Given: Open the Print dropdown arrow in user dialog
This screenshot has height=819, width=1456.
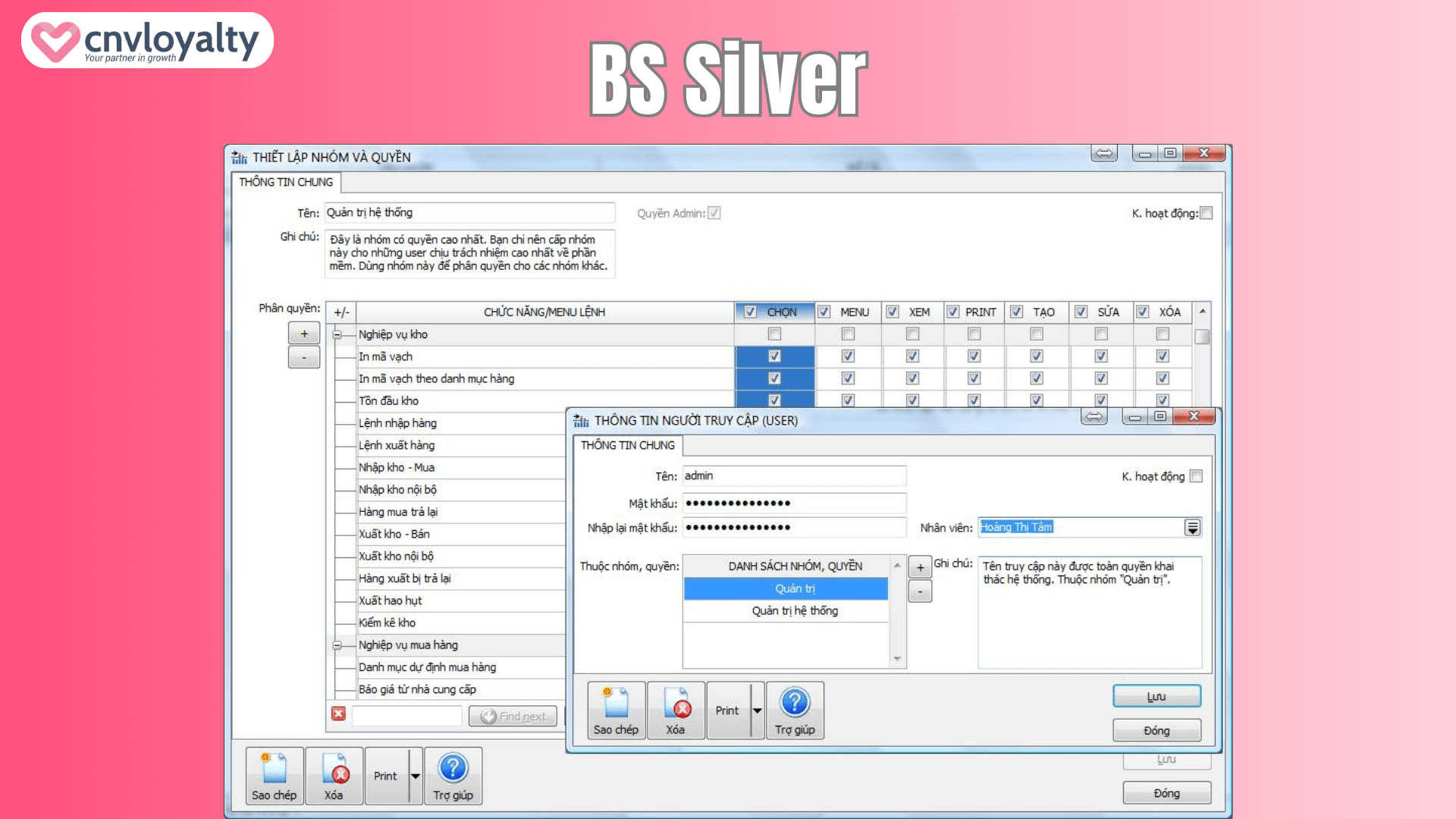Looking at the screenshot, I should pyautogui.click(x=758, y=710).
